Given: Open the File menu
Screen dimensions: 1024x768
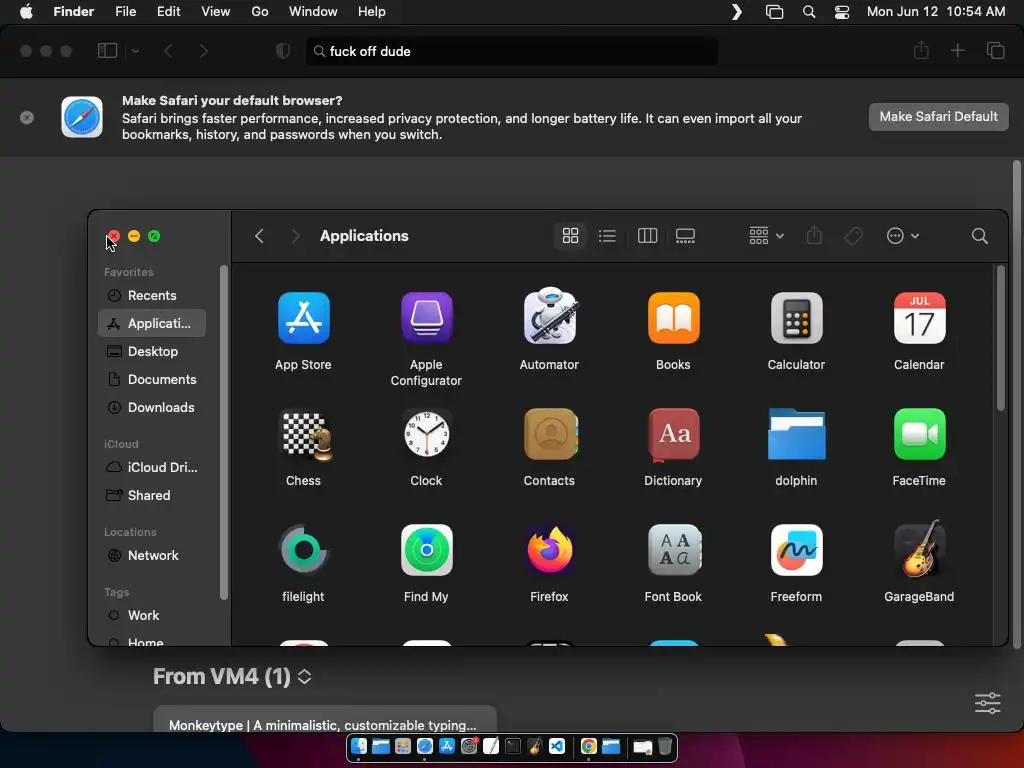Looking at the screenshot, I should pos(125,12).
